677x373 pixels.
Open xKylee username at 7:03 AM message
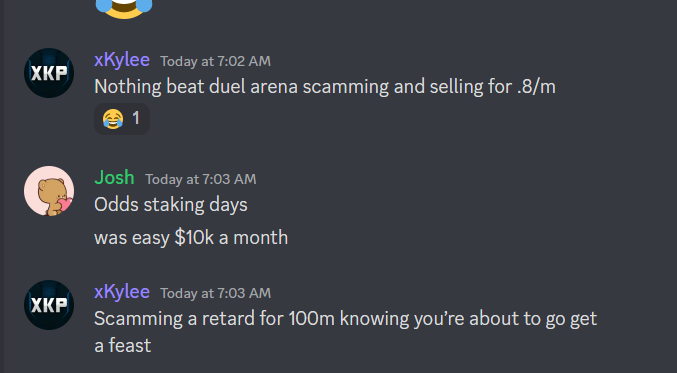(x=122, y=292)
